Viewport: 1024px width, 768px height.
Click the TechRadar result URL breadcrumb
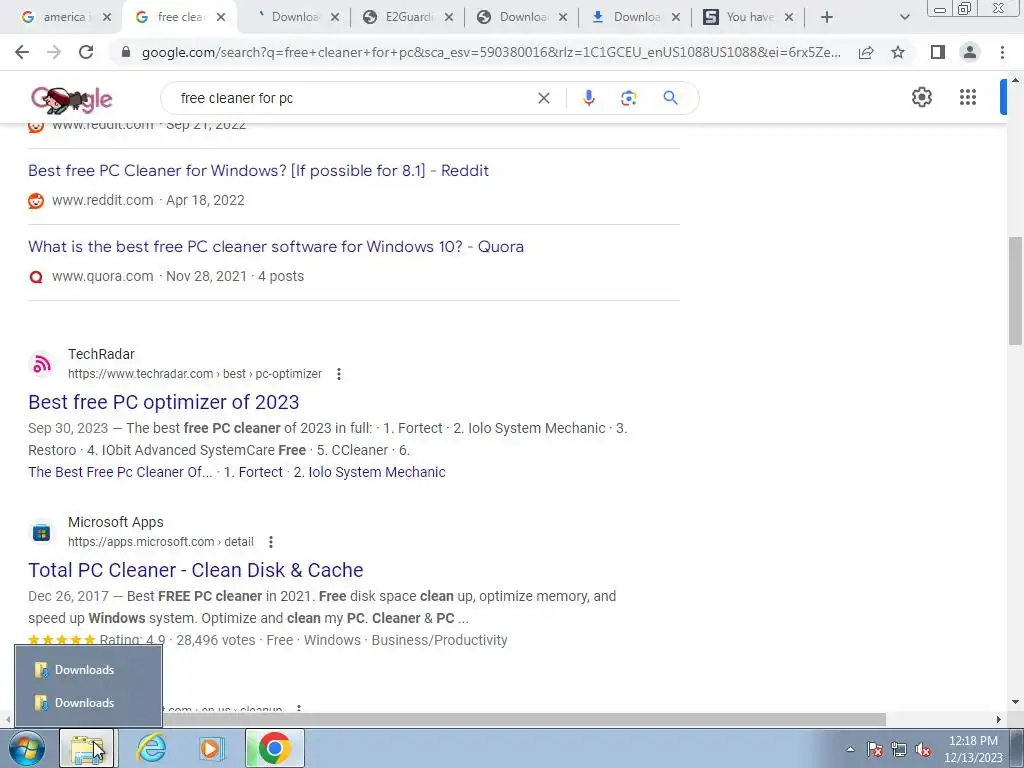click(195, 374)
